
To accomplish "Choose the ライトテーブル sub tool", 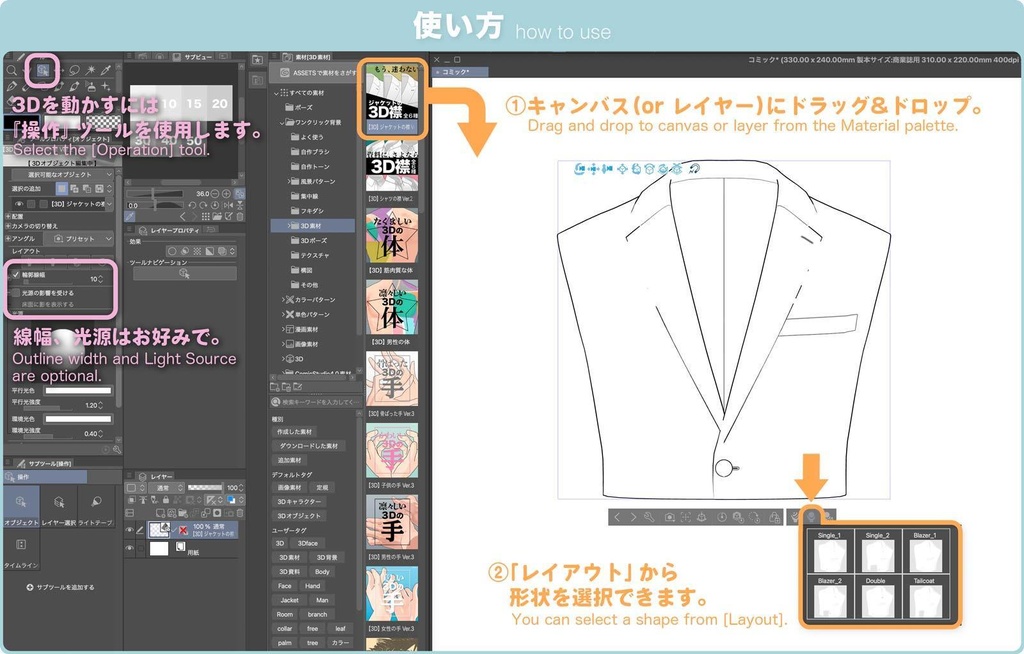I will (x=96, y=507).
